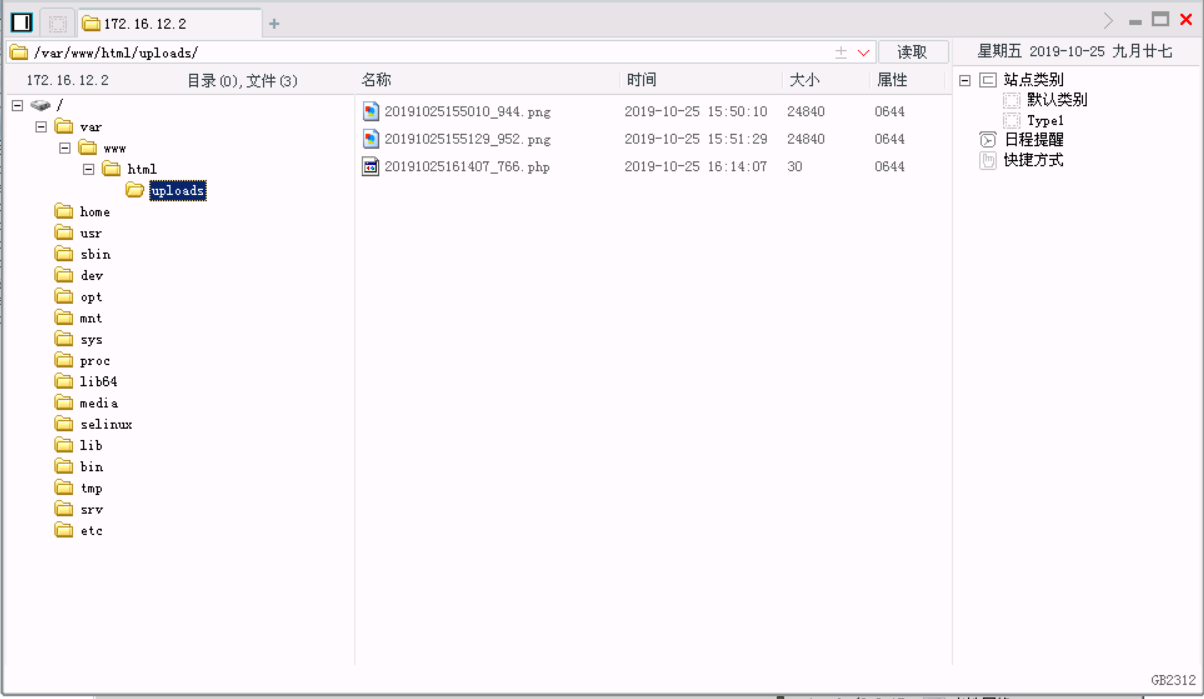
Task: Select the Type1 category checkbox
Action: pyautogui.click(x=1011, y=120)
